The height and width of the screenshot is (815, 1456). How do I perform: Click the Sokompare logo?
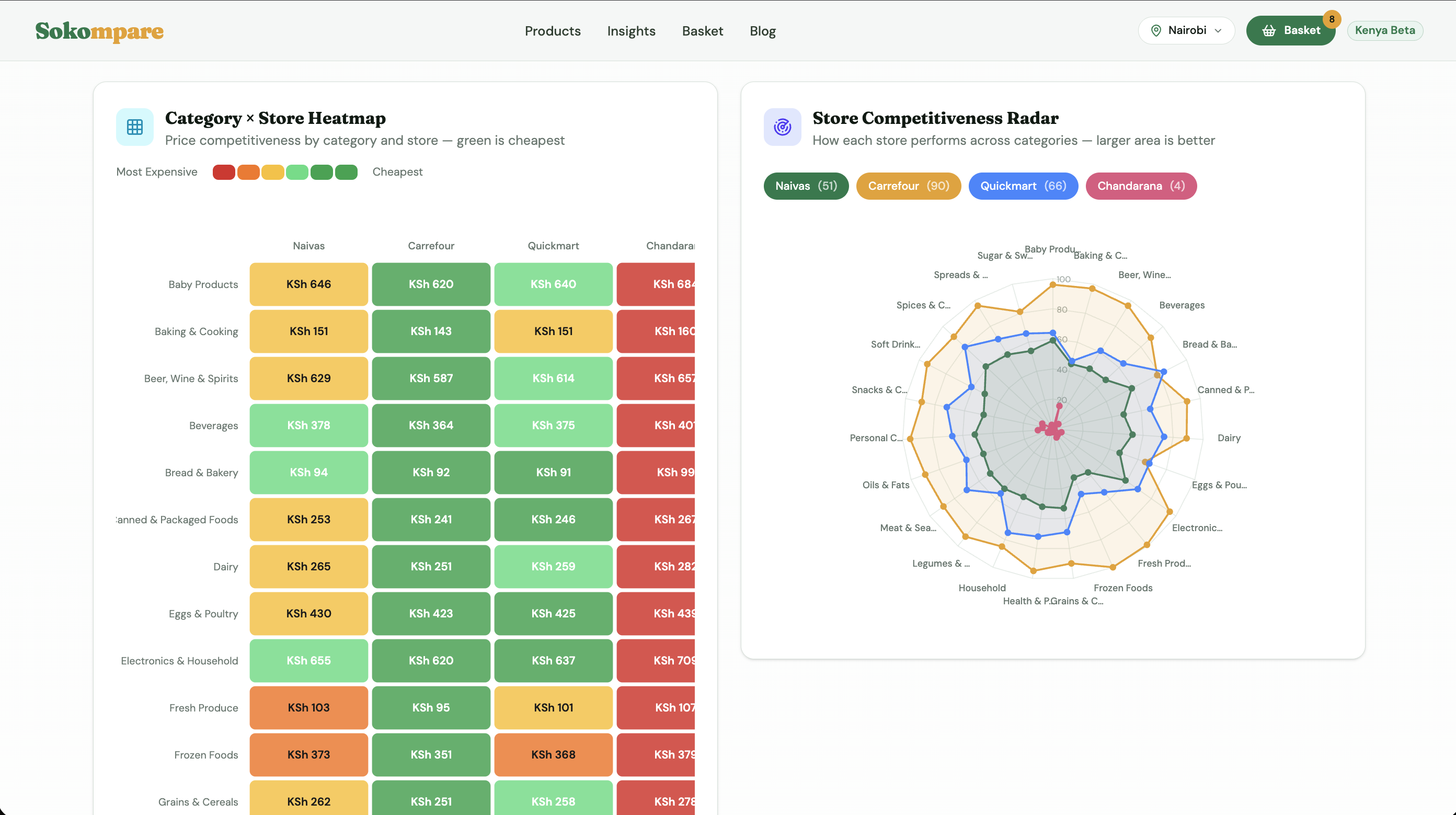pos(99,31)
